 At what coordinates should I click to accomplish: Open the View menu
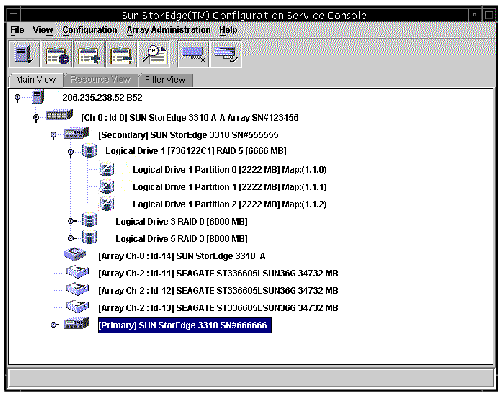43,30
